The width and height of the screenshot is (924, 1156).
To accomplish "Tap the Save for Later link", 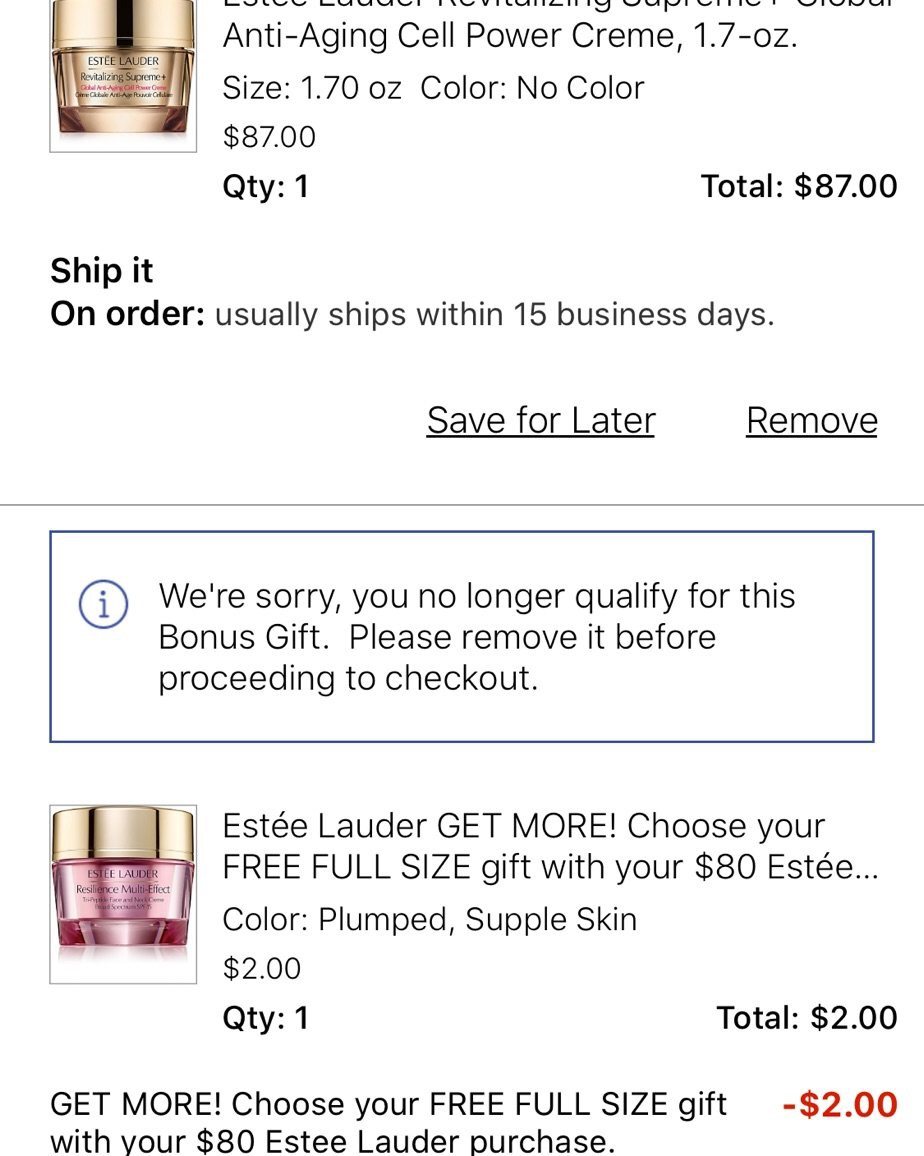I will point(540,421).
